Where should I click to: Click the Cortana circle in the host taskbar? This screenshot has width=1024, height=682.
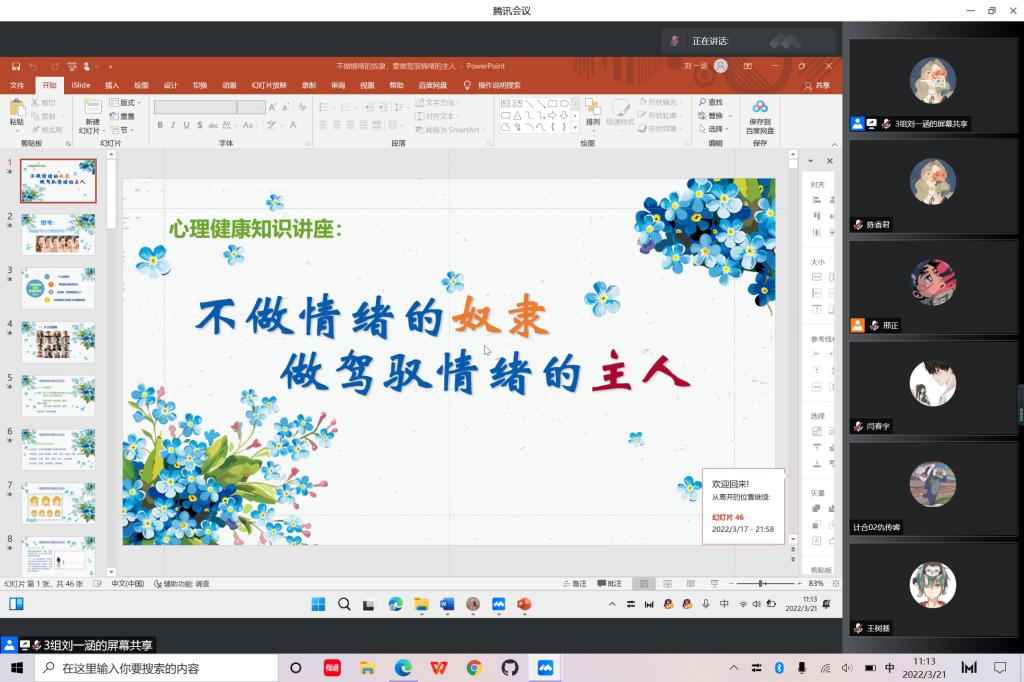pos(295,668)
